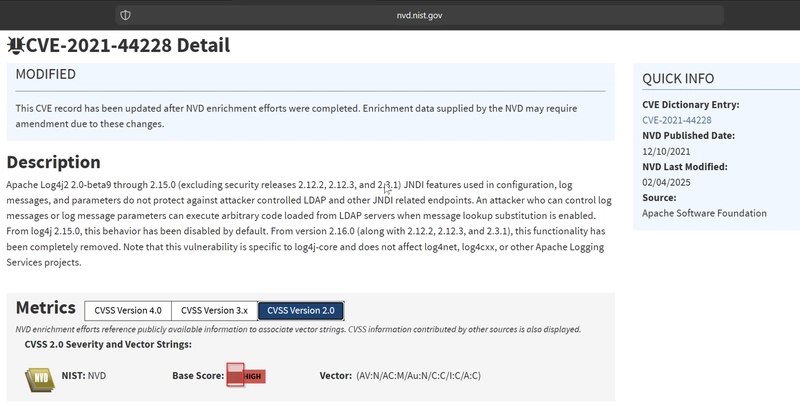Click the published date 12/10/2021
Screen dimensions: 800x402
[666, 152]
